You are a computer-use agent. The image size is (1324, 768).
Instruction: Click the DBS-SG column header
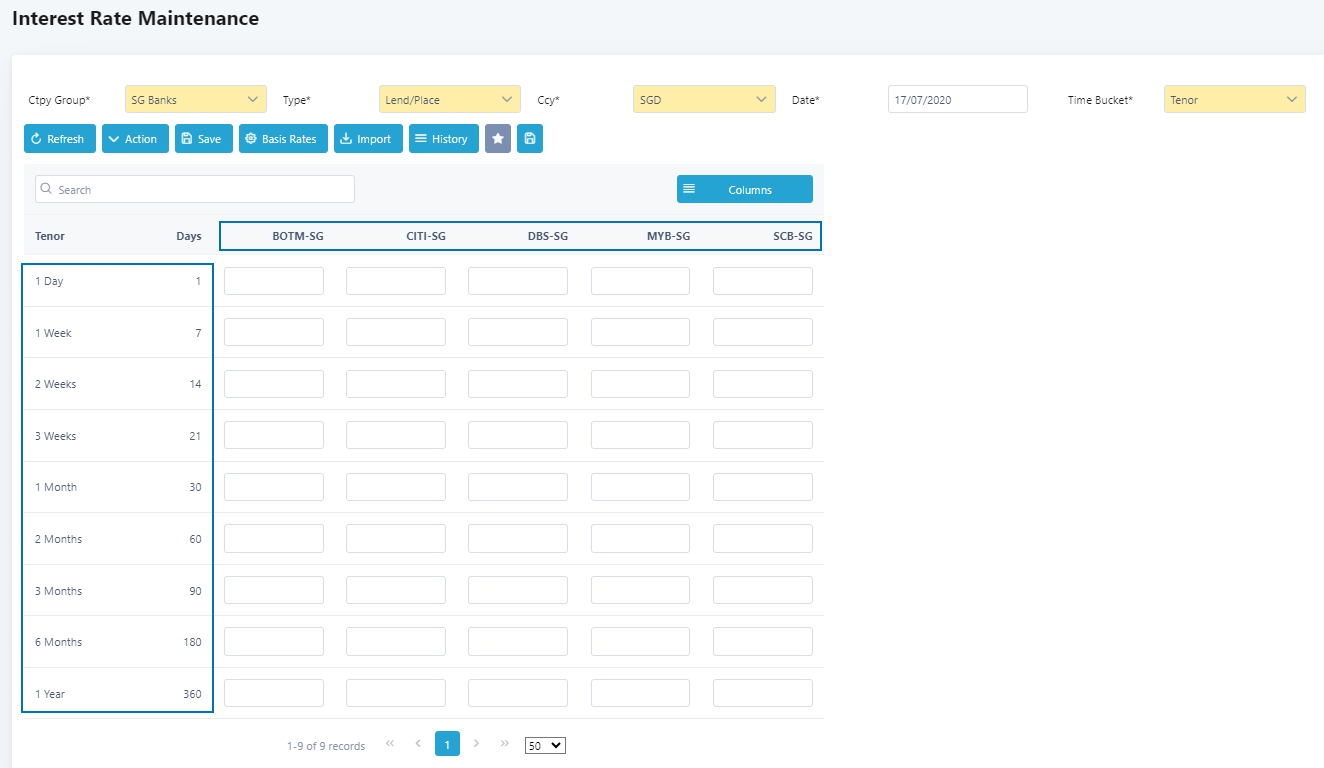coord(548,236)
